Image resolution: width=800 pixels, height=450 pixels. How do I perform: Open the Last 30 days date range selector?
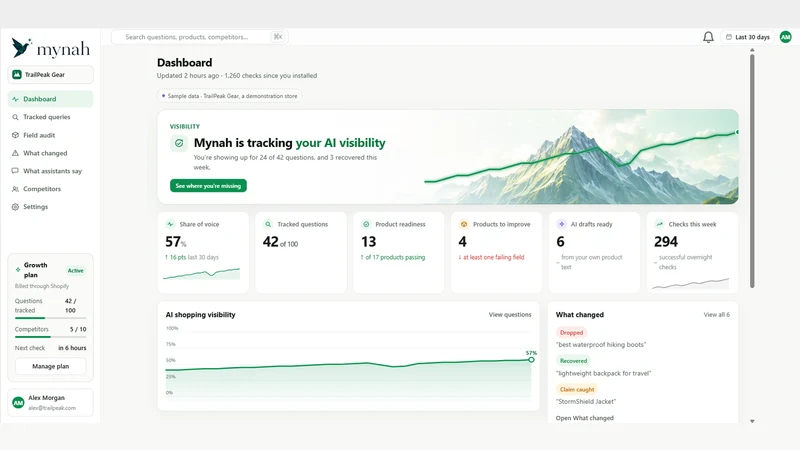click(747, 37)
